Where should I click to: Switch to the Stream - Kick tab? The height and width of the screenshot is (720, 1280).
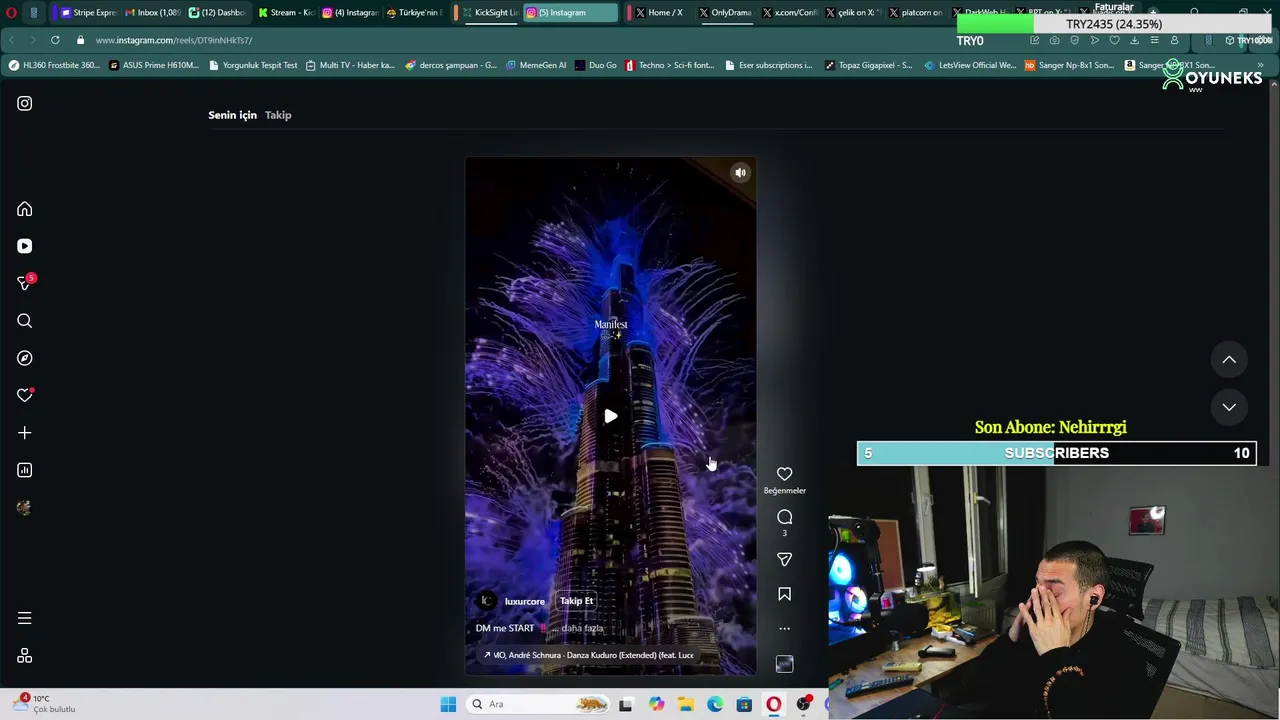285,13
